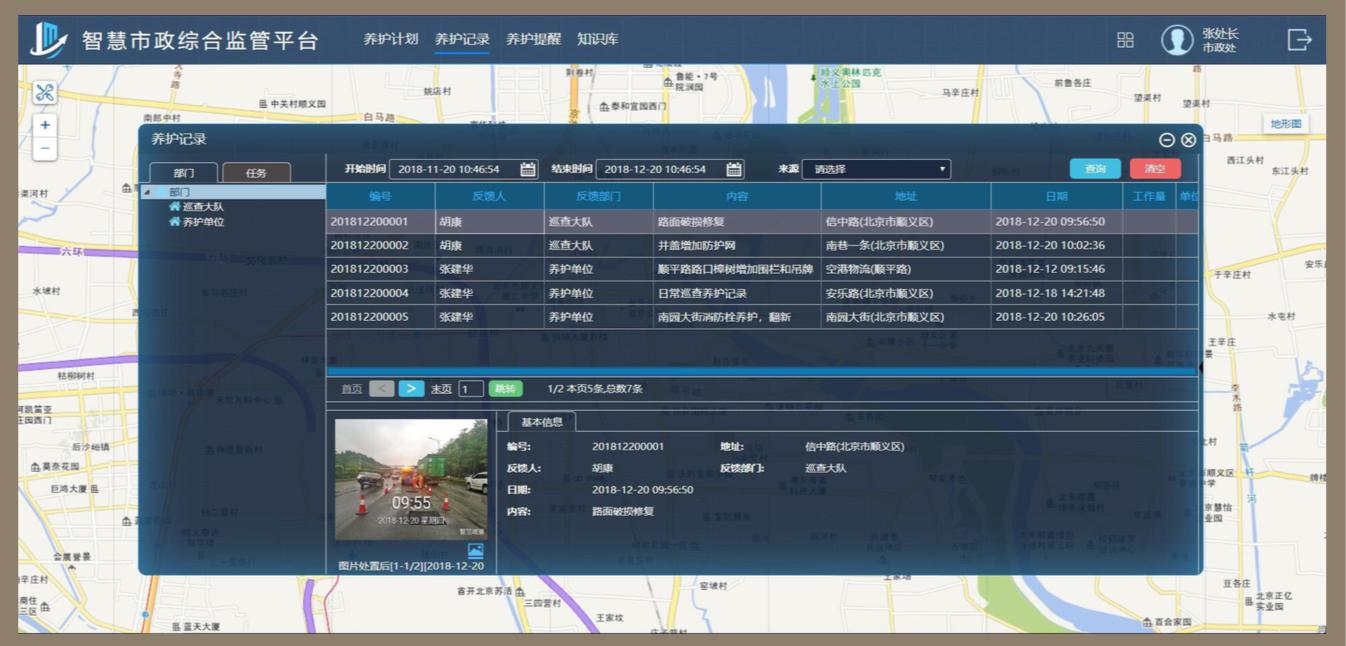Go to next page with arrow button
Viewport: 1346px width, 646px height.
click(x=411, y=389)
